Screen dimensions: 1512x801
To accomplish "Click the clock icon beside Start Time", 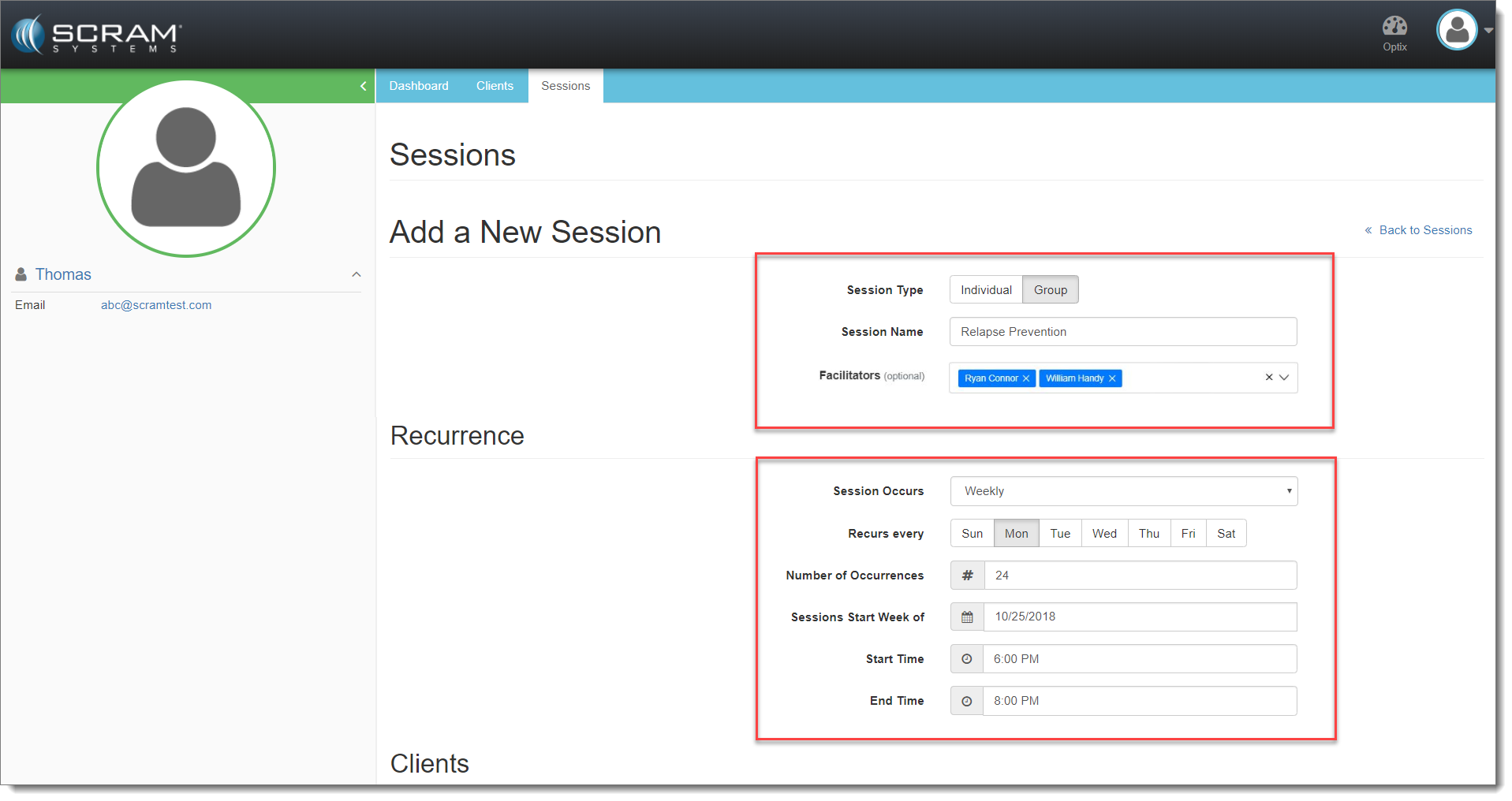I will click(x=967, y=659).
